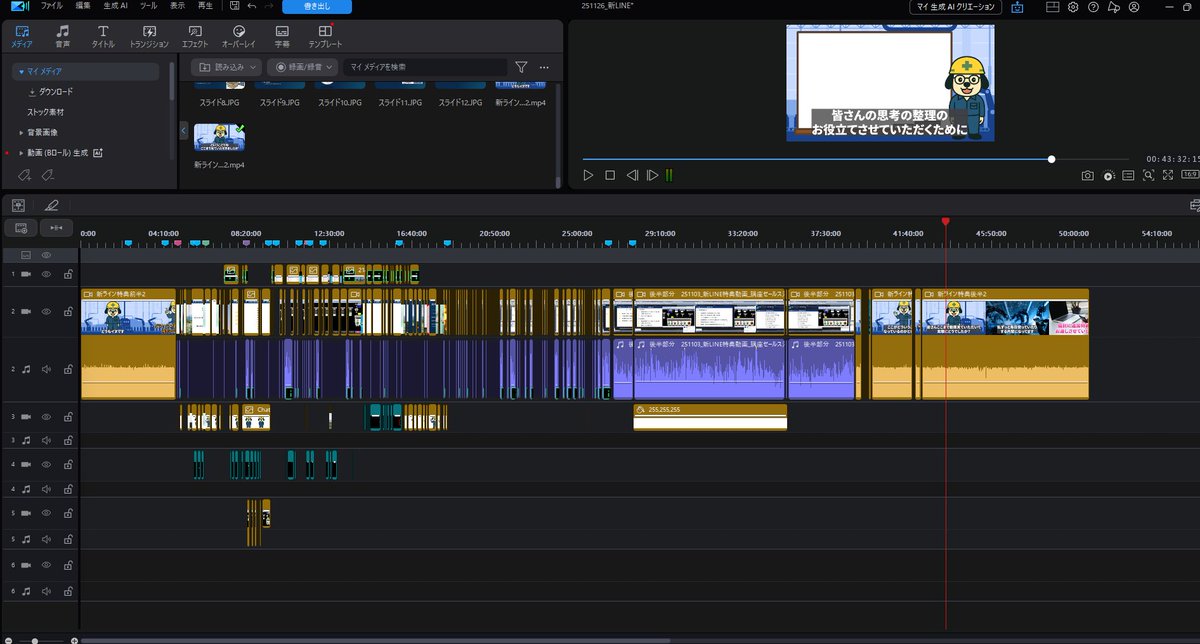Open preview quality settings icon
This screenshot has height=644, width=1200.
(x=1108, y=175)
